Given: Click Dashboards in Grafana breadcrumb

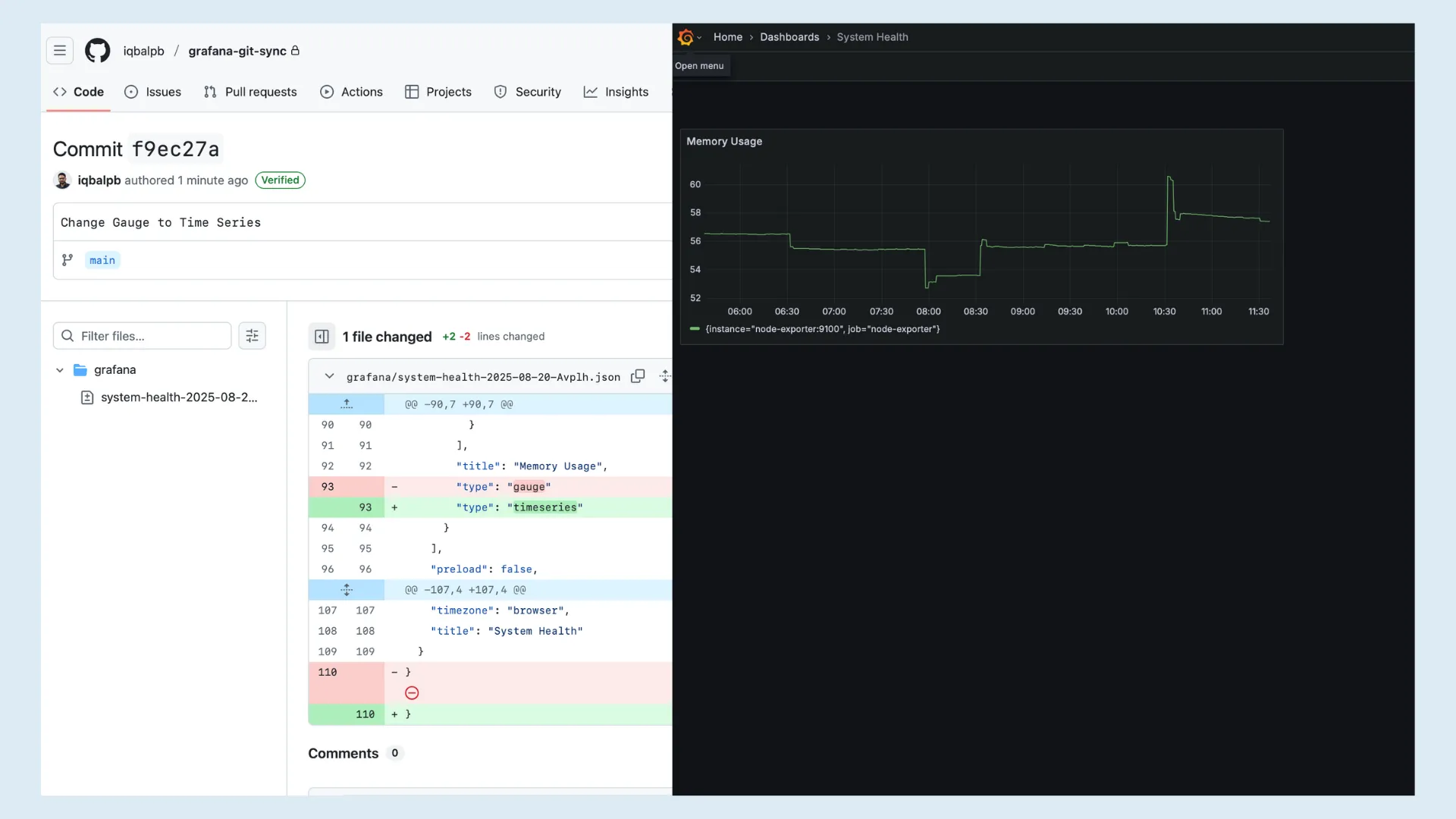Looking at the screenshot, I should (789, 37).
